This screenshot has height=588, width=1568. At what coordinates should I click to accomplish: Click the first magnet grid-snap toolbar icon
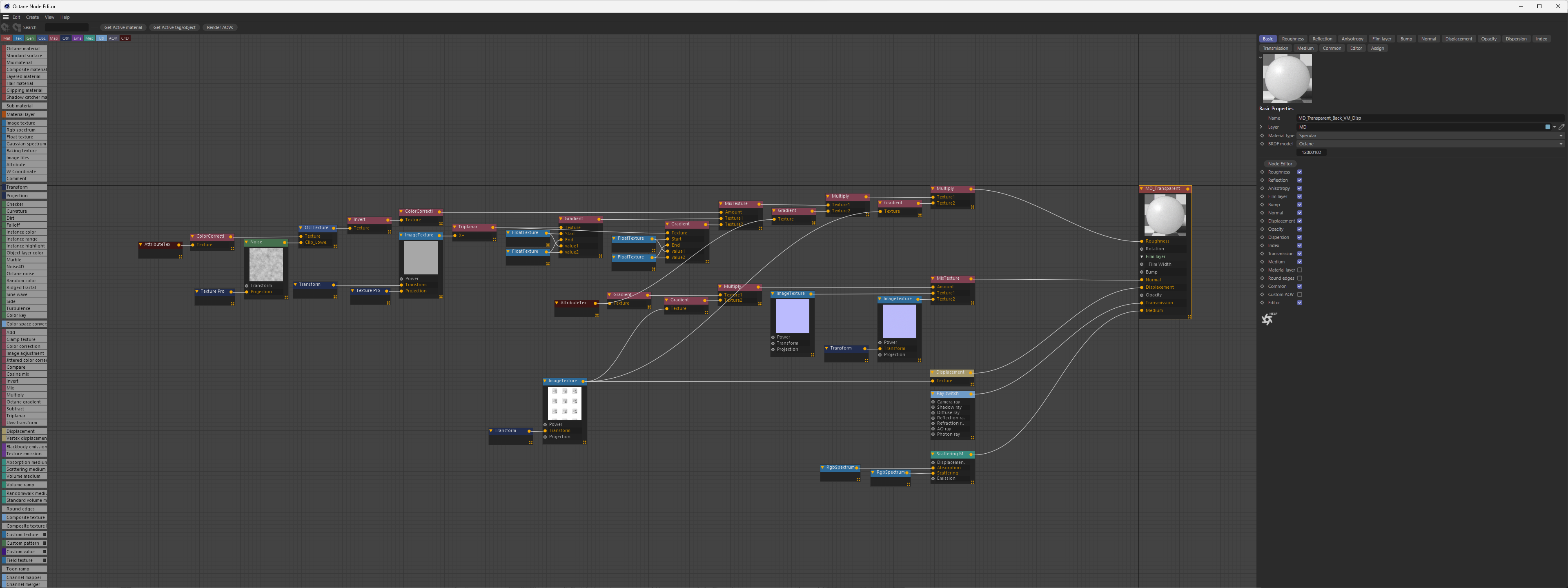(x=5, y=27)
